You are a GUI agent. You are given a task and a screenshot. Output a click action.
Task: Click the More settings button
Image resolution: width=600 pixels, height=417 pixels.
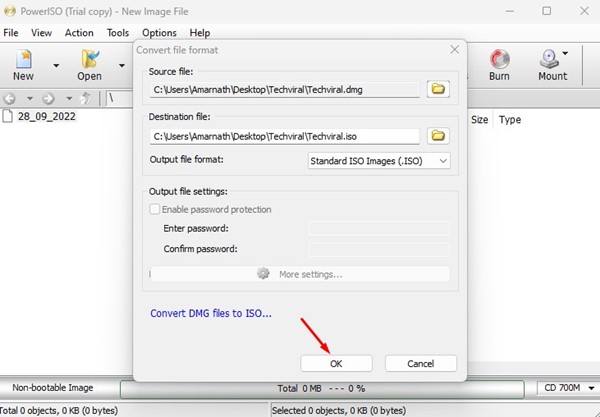point(300,274)
